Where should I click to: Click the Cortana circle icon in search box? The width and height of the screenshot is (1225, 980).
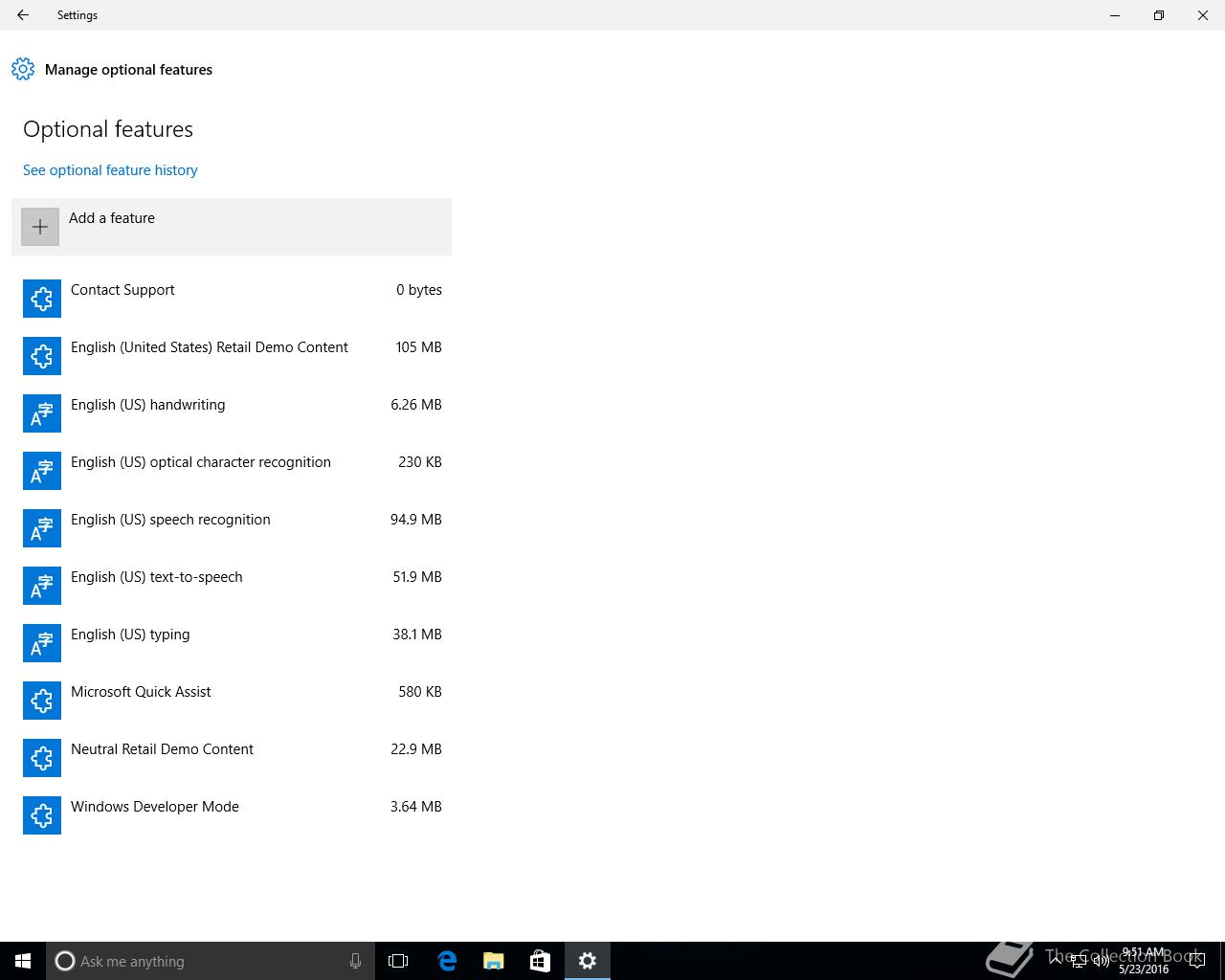point(65,961)
